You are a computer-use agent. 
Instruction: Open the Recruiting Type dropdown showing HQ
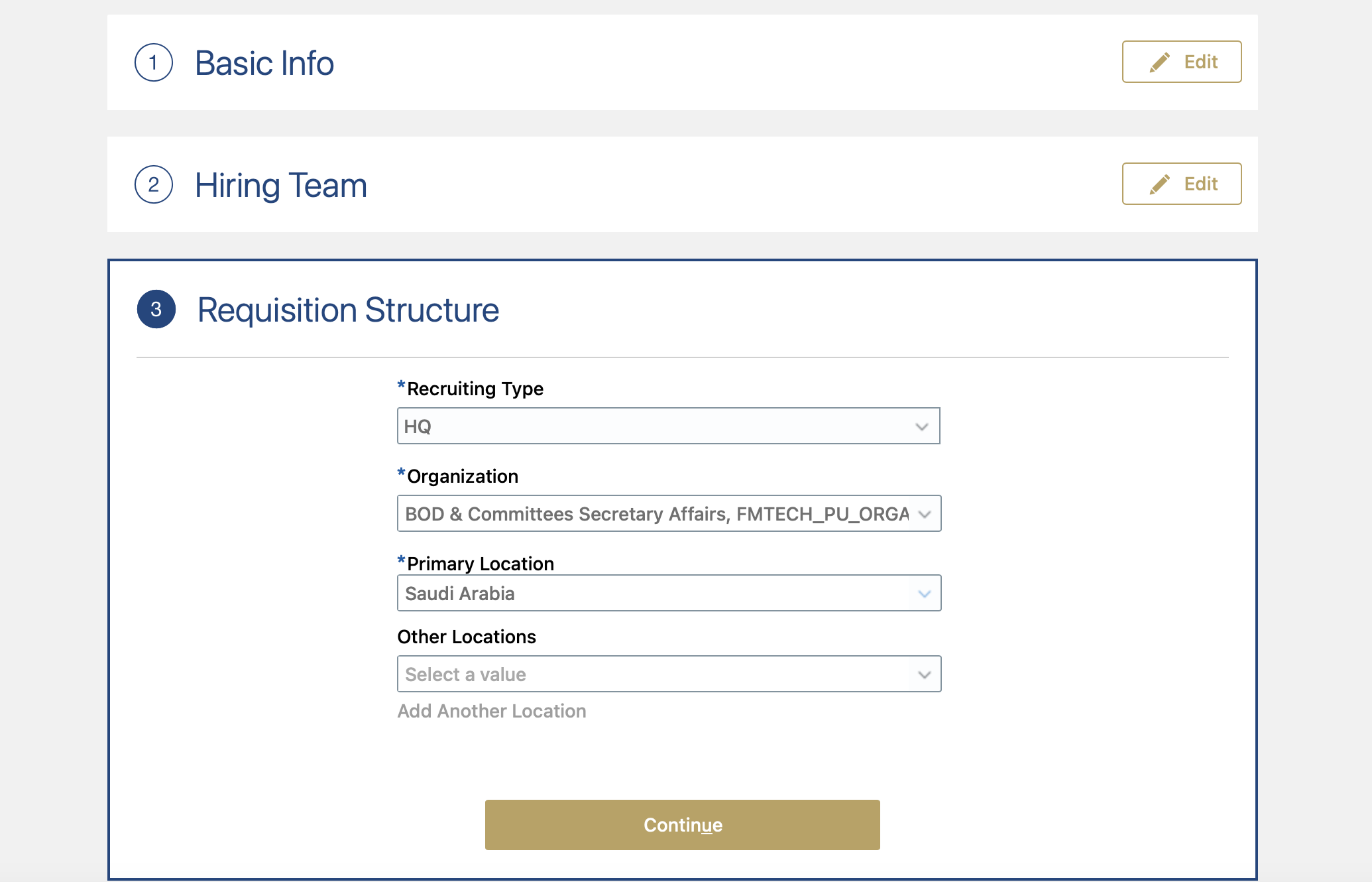click(x=668, y=426)
